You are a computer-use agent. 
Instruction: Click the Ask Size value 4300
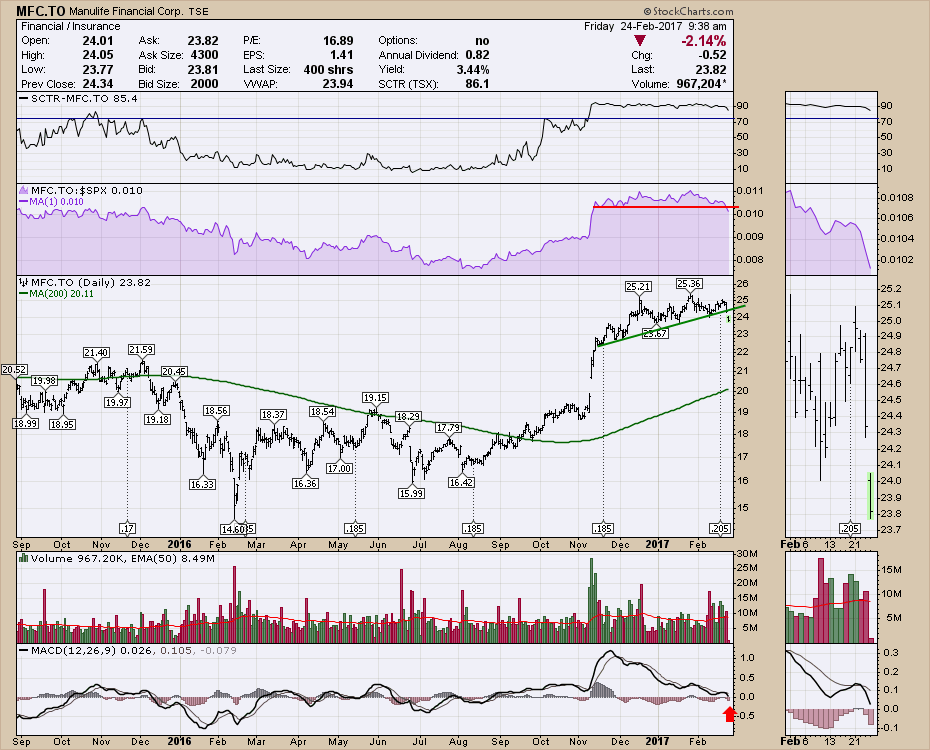click(x=205, y=55)
